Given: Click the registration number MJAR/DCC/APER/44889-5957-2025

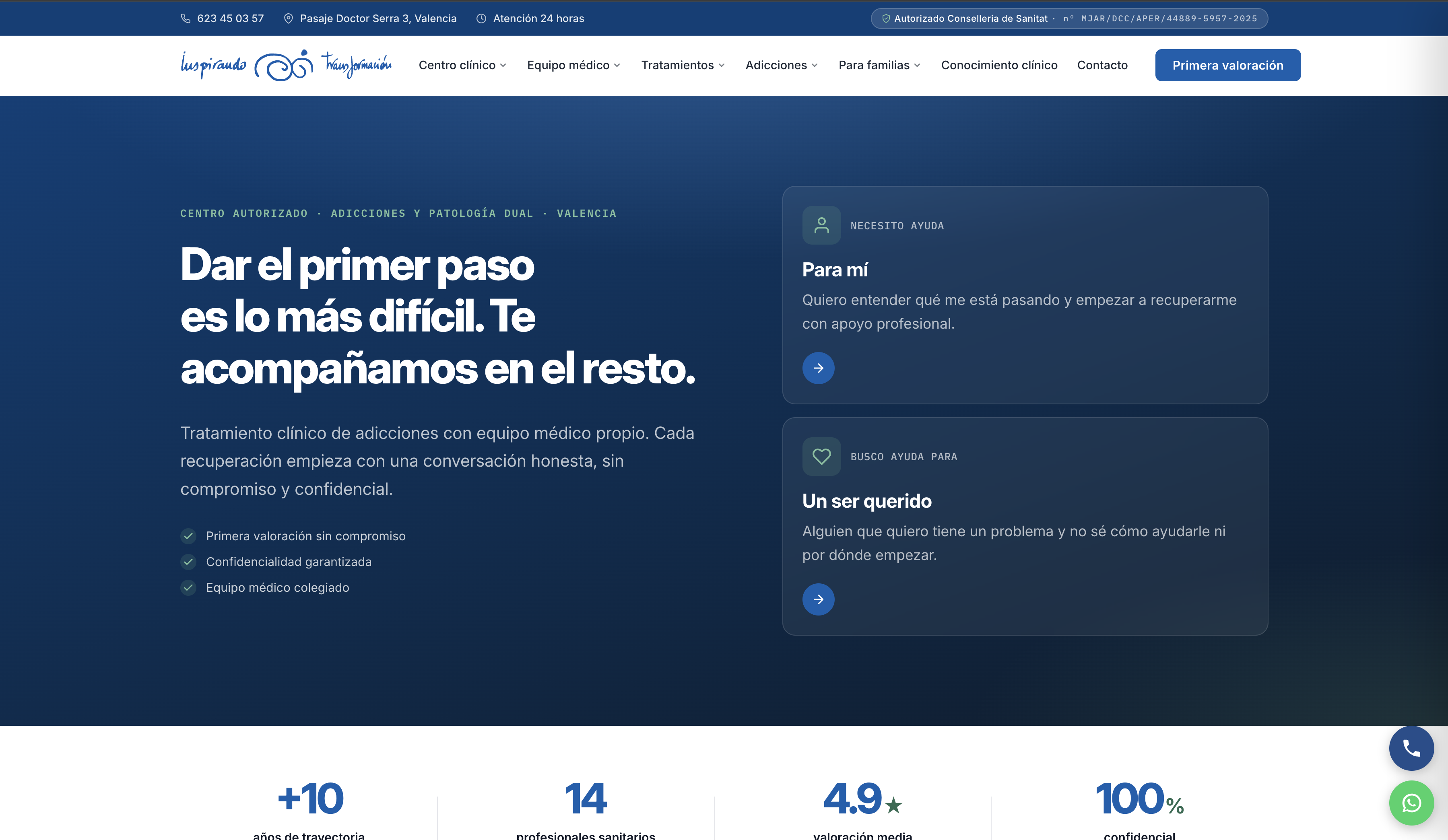Looking at the screenshot, I should [1169, 19].
